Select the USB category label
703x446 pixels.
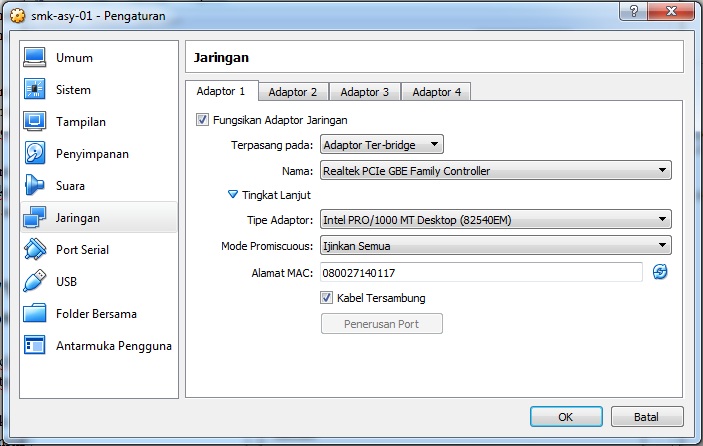point(66,281)
